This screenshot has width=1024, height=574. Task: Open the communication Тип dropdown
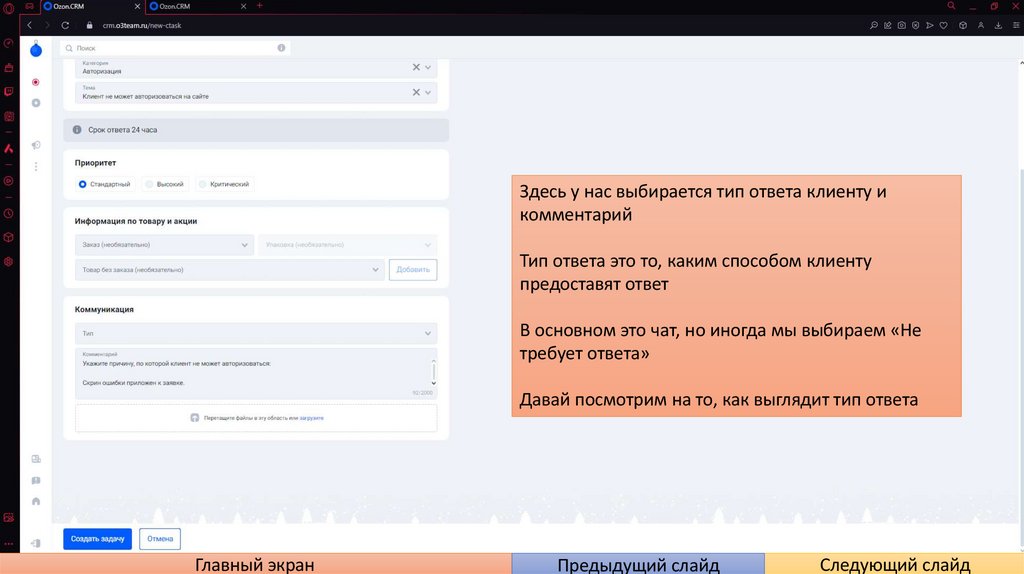256,334
